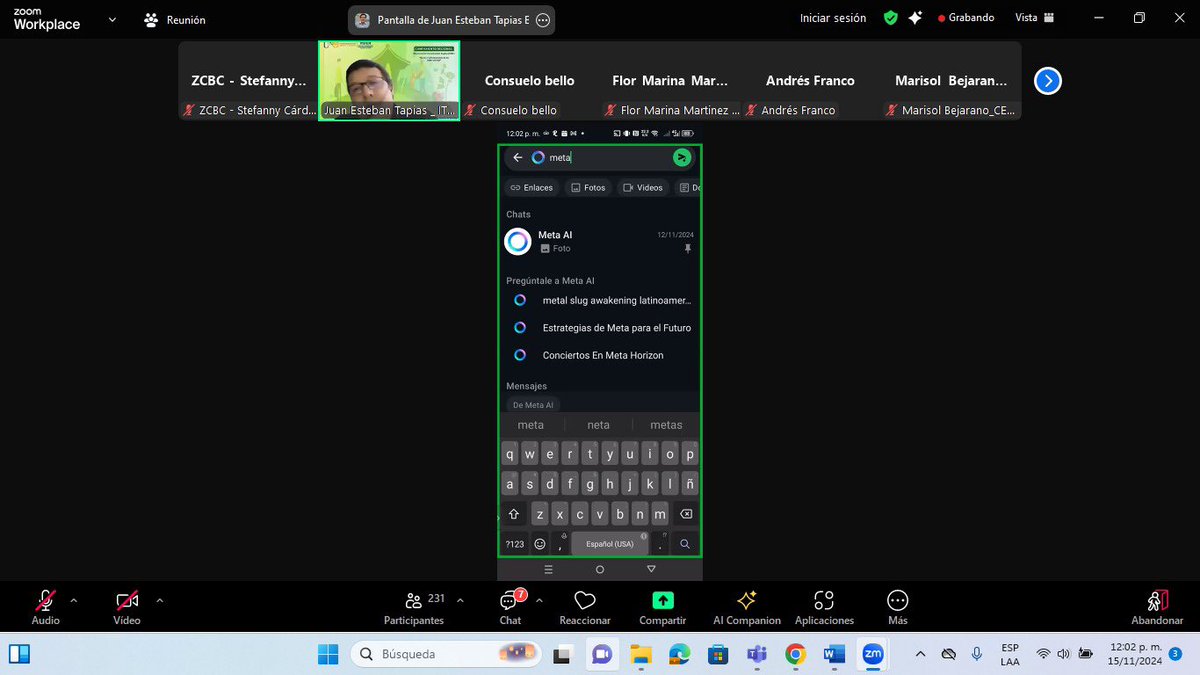Screen dimensions: 1200x675
Task: Open Microsoft Store from taskbar
Action: [x=718, y=654]
